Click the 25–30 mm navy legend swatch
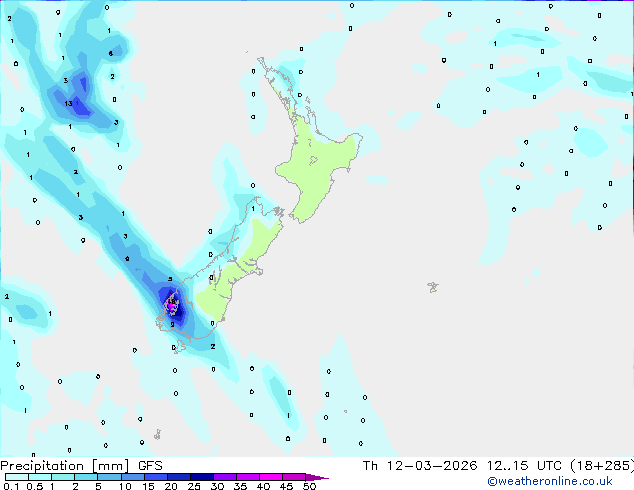Image resolution: width=634 pixels, height=490 pixels. click(x=202, y=477)
